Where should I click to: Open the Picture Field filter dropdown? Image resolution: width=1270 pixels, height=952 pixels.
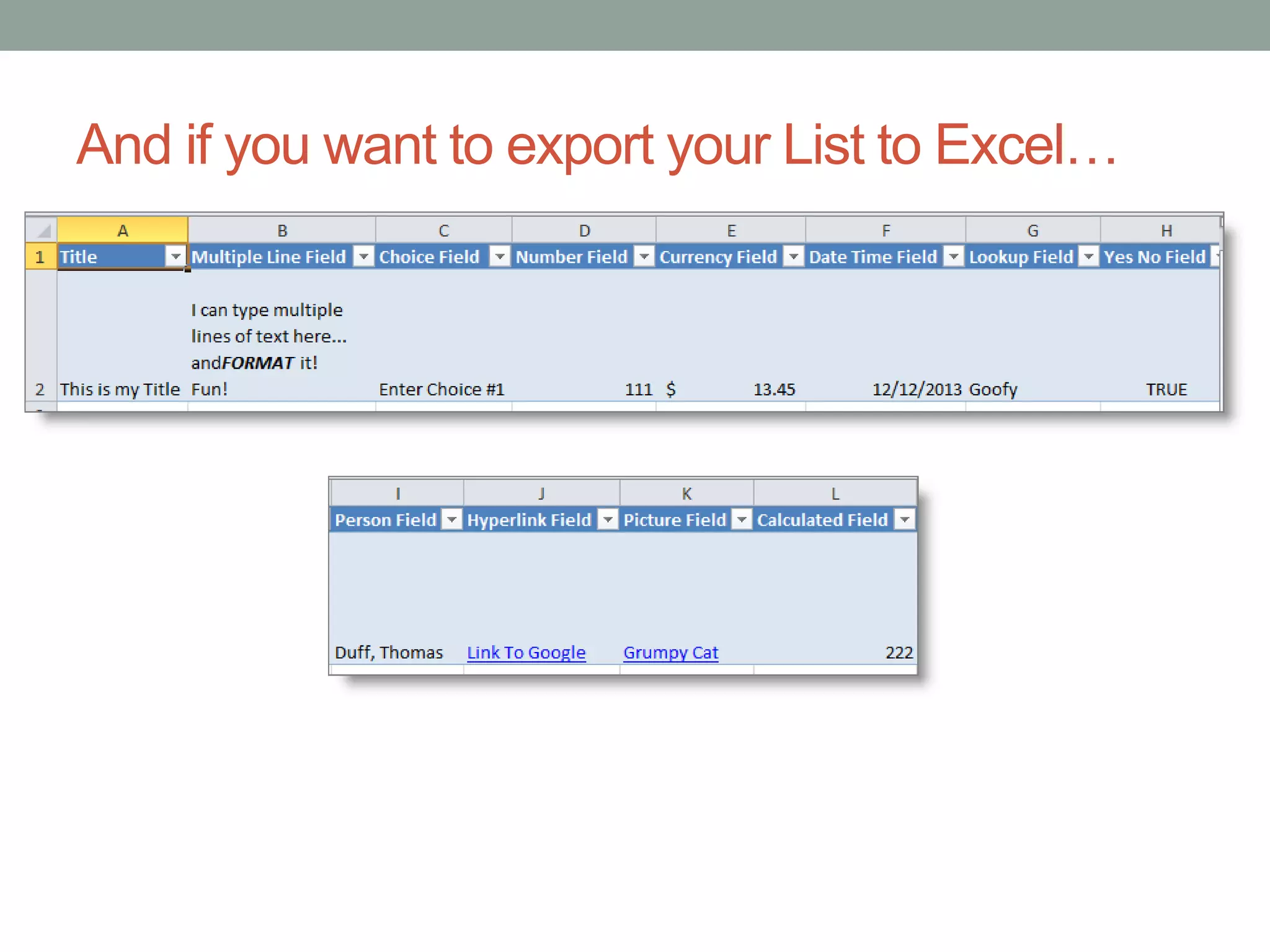(742, 519)
